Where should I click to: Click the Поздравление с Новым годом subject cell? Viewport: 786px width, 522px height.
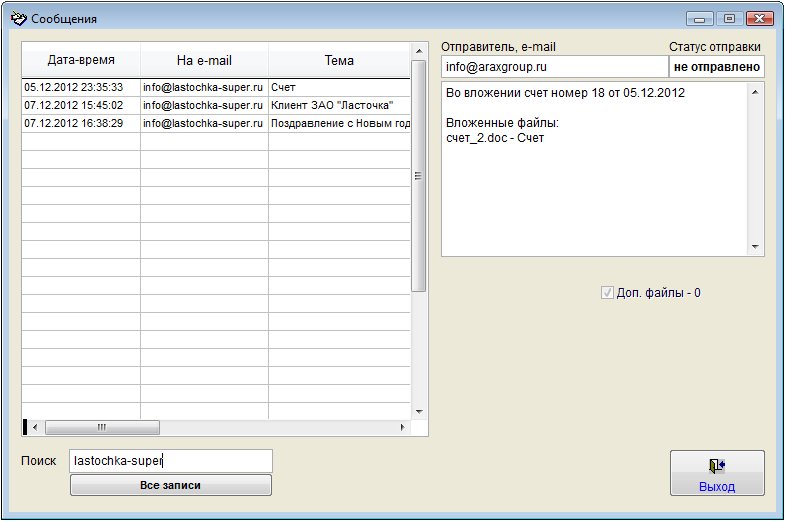coord(339,123)
